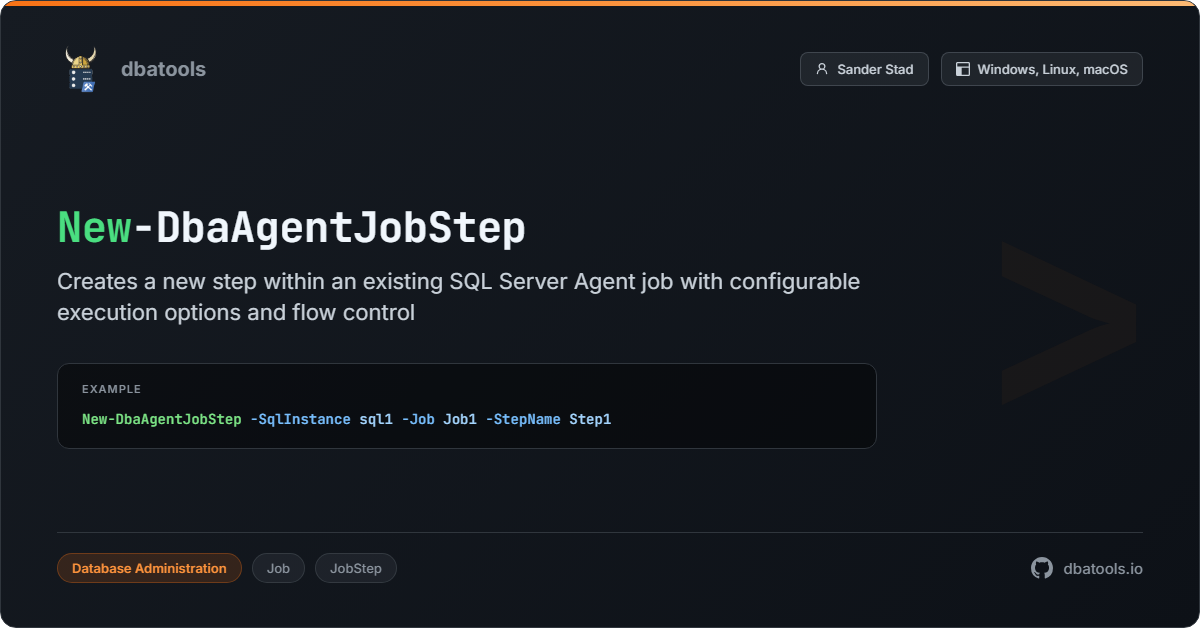This screenshot has width=1200, height=628.
Task: Click the sql1 value in the example
Action: pos(376,419)
